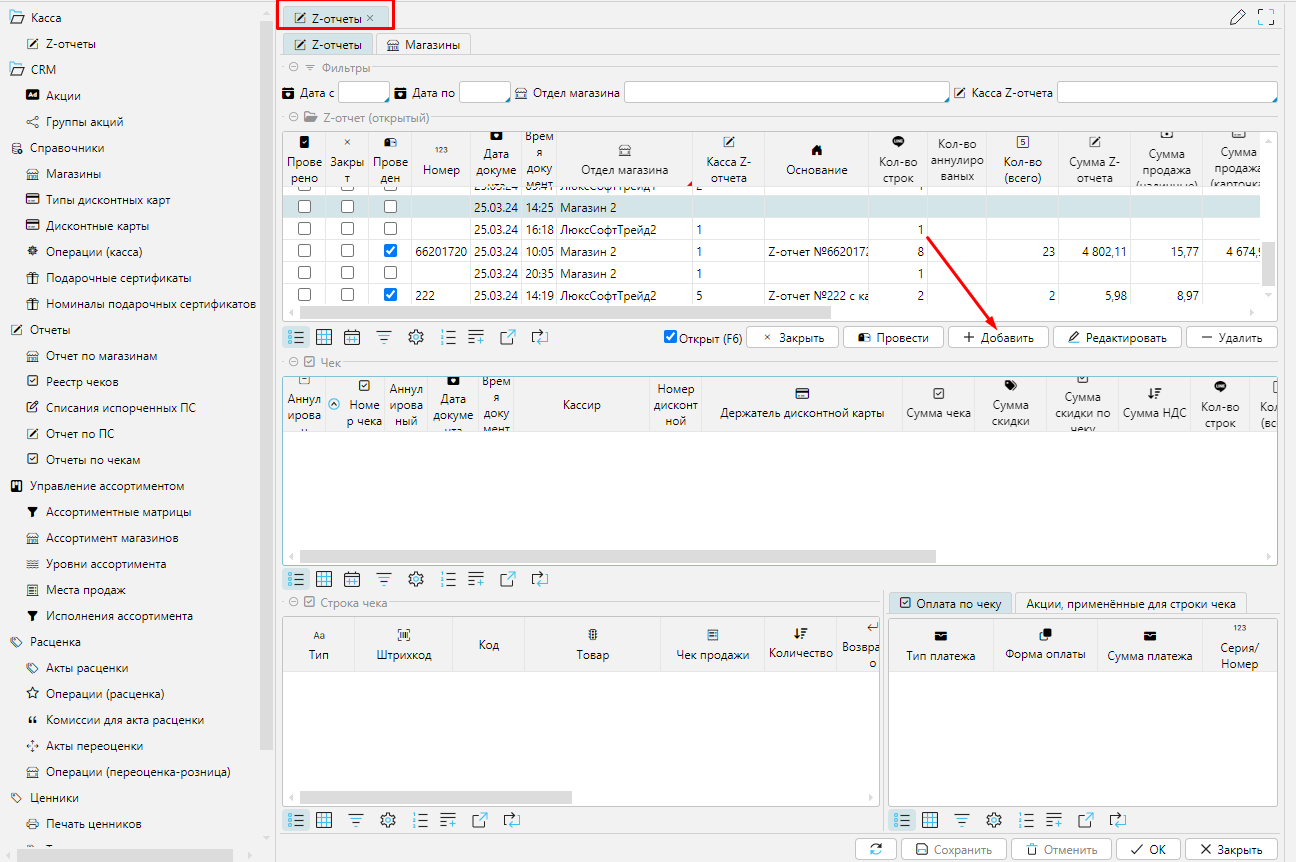Viewport: 1296px width, 862px height.
Task: Open Акции, примененные для строки чека tab
Action: tap(1130, 603)
